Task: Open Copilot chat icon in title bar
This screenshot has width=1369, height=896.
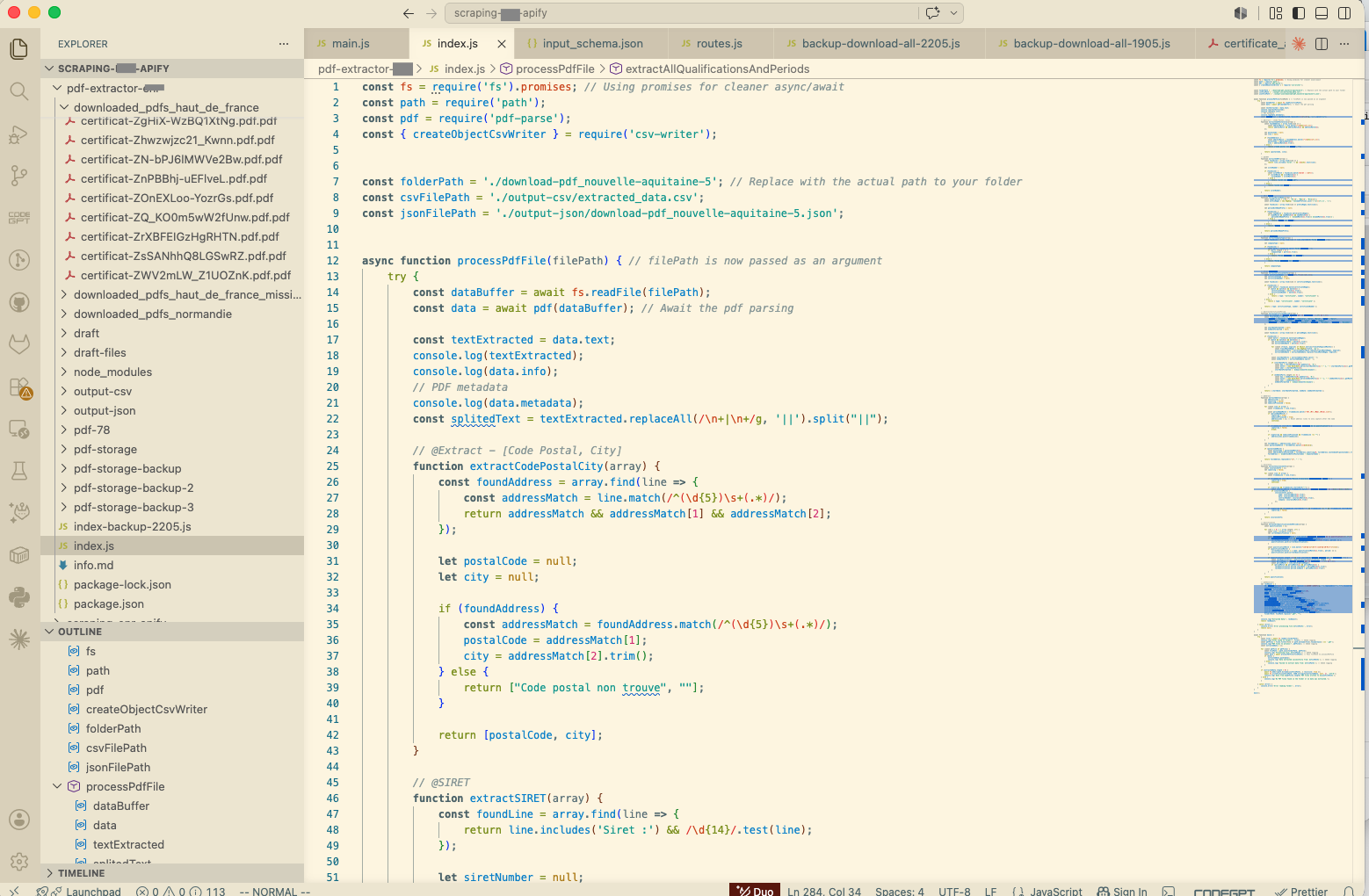Action: [932, 13]
